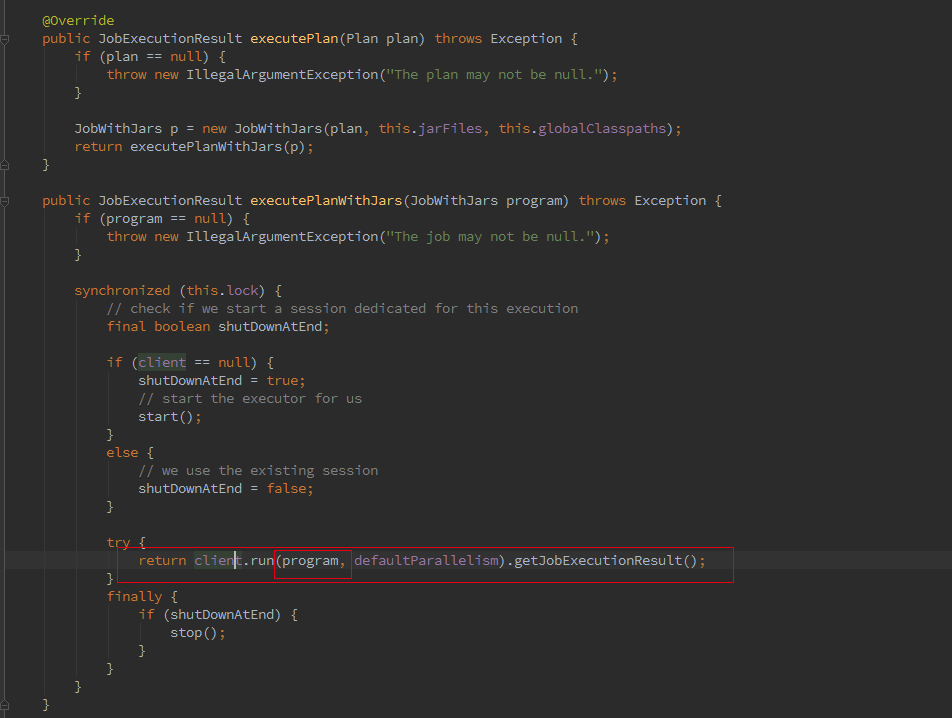The width and height of the screenshot is (952, 718).
Task: Click program argument inside client.run
Action: 310,561
